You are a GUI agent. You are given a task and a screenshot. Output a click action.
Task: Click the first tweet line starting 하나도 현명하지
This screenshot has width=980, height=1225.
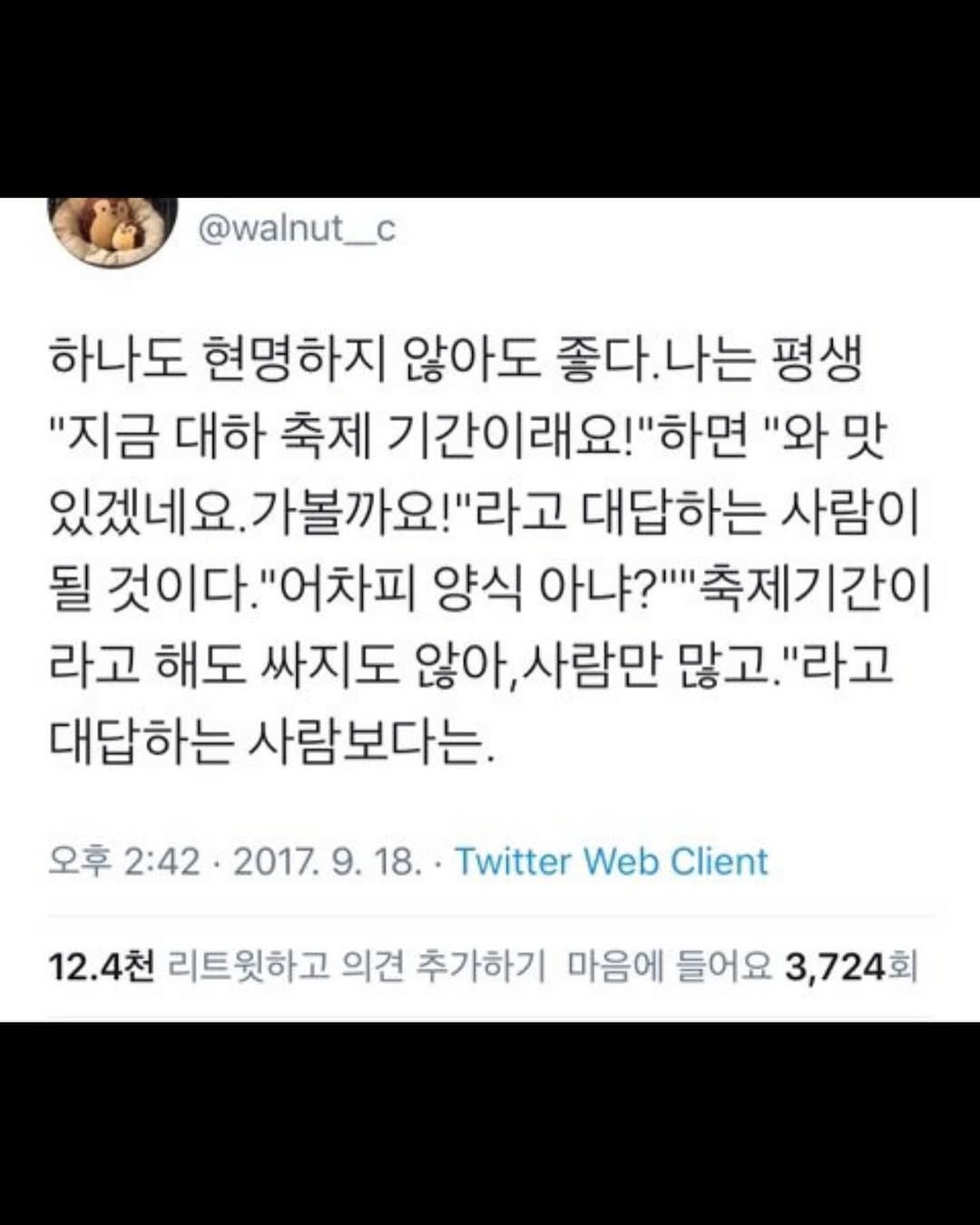click(x=455, y=361)
